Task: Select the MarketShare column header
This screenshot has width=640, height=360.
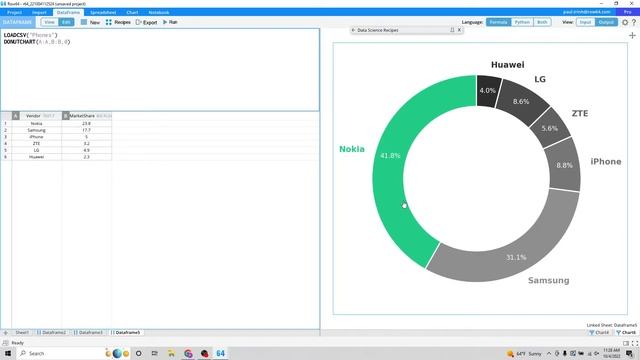Action: (86, 116)
